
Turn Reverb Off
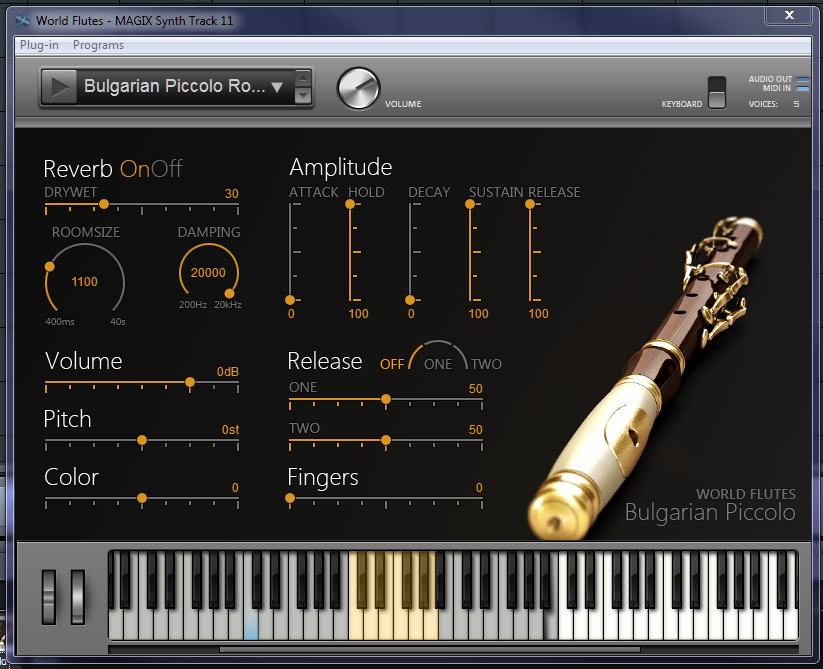pyautogui.click(x=166, y=169)
